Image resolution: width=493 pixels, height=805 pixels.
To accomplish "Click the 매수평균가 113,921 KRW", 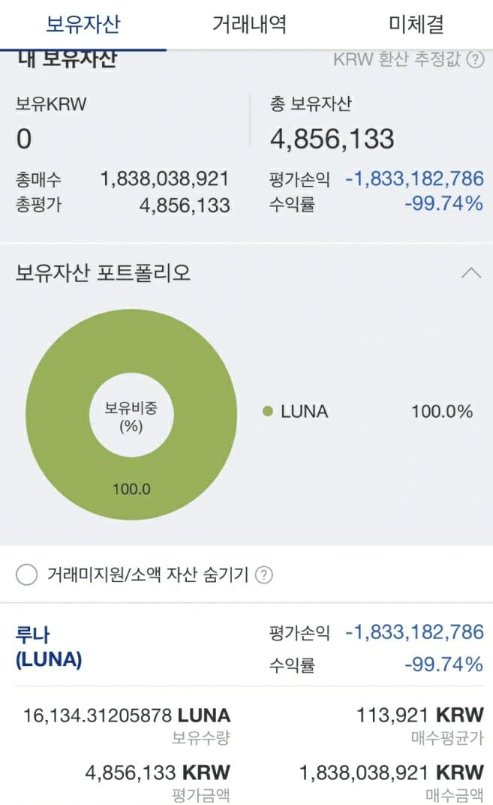I will pos(420,715).
